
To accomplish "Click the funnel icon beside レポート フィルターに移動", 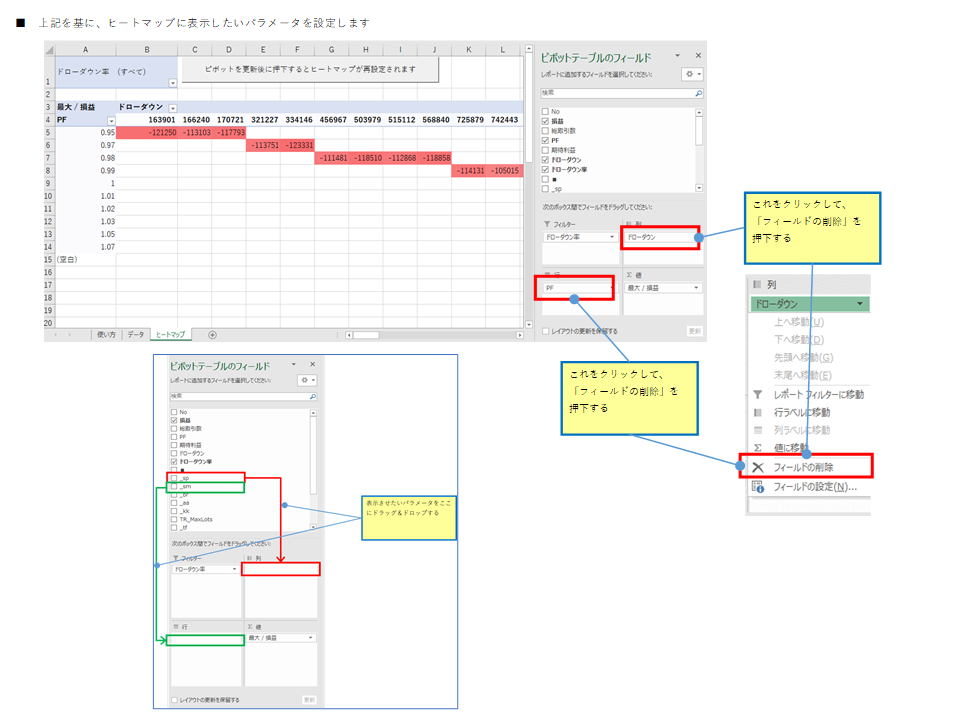I will 758,394.
